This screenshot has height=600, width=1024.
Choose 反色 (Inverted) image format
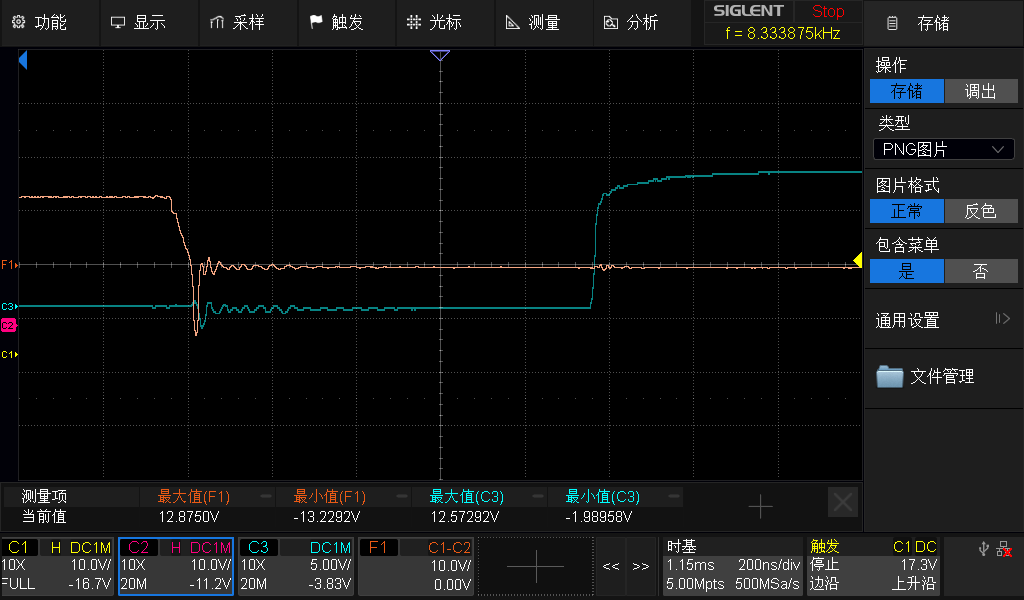(981, 212)
